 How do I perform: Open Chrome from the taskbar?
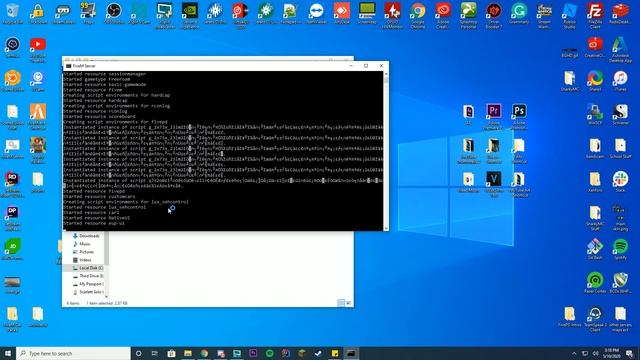click(204, 353)
